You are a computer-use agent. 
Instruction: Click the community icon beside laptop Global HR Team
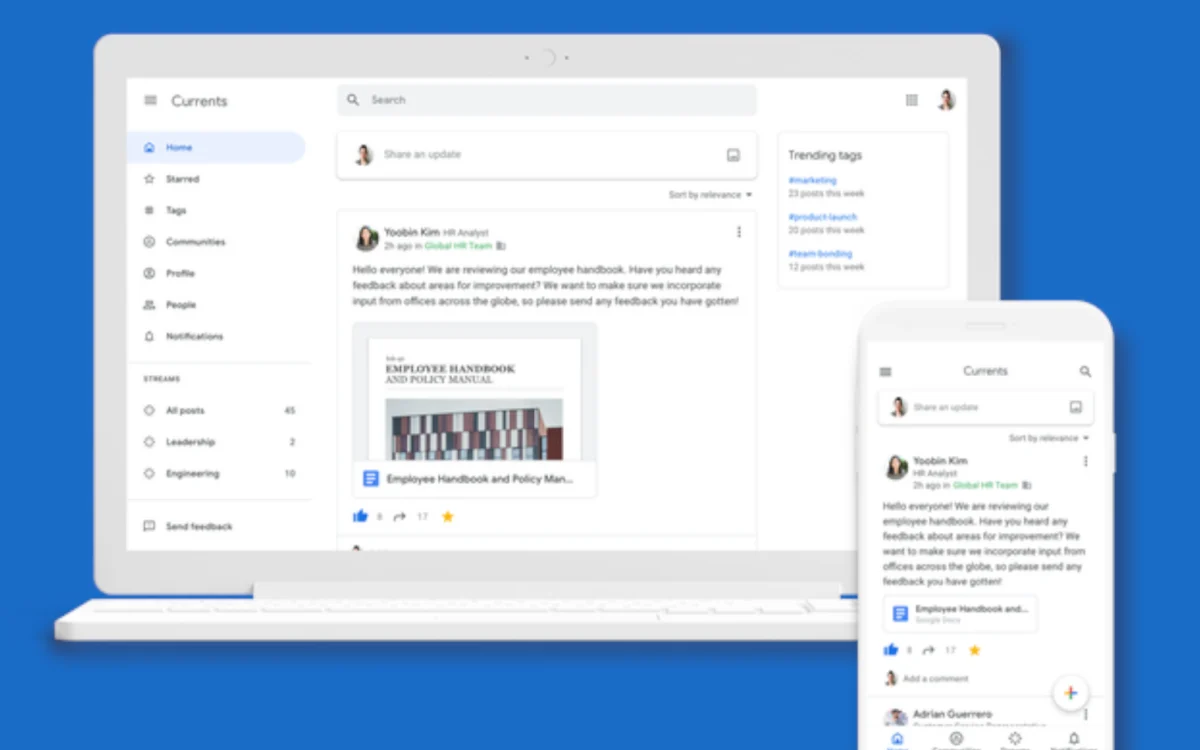501,246
